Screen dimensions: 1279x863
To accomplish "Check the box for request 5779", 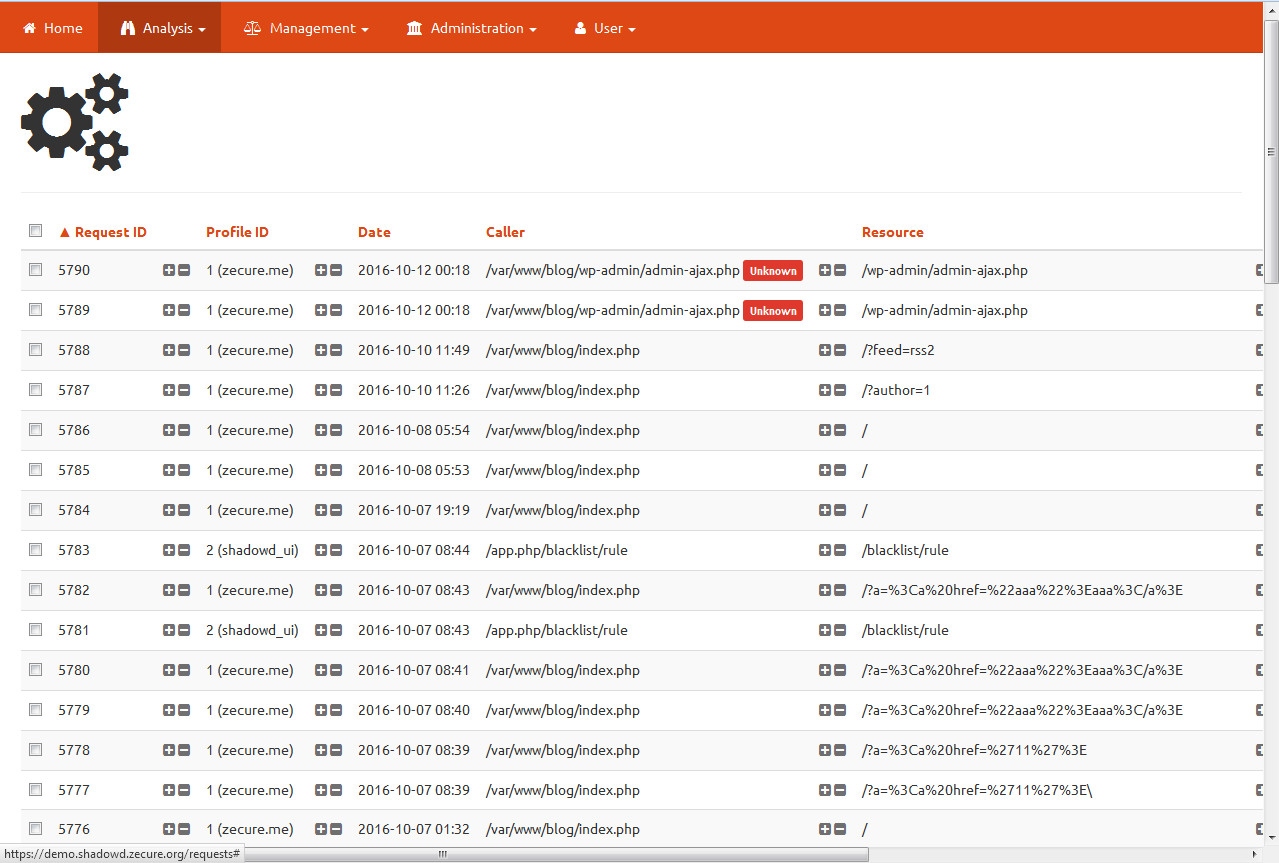I will coord(36,710).
